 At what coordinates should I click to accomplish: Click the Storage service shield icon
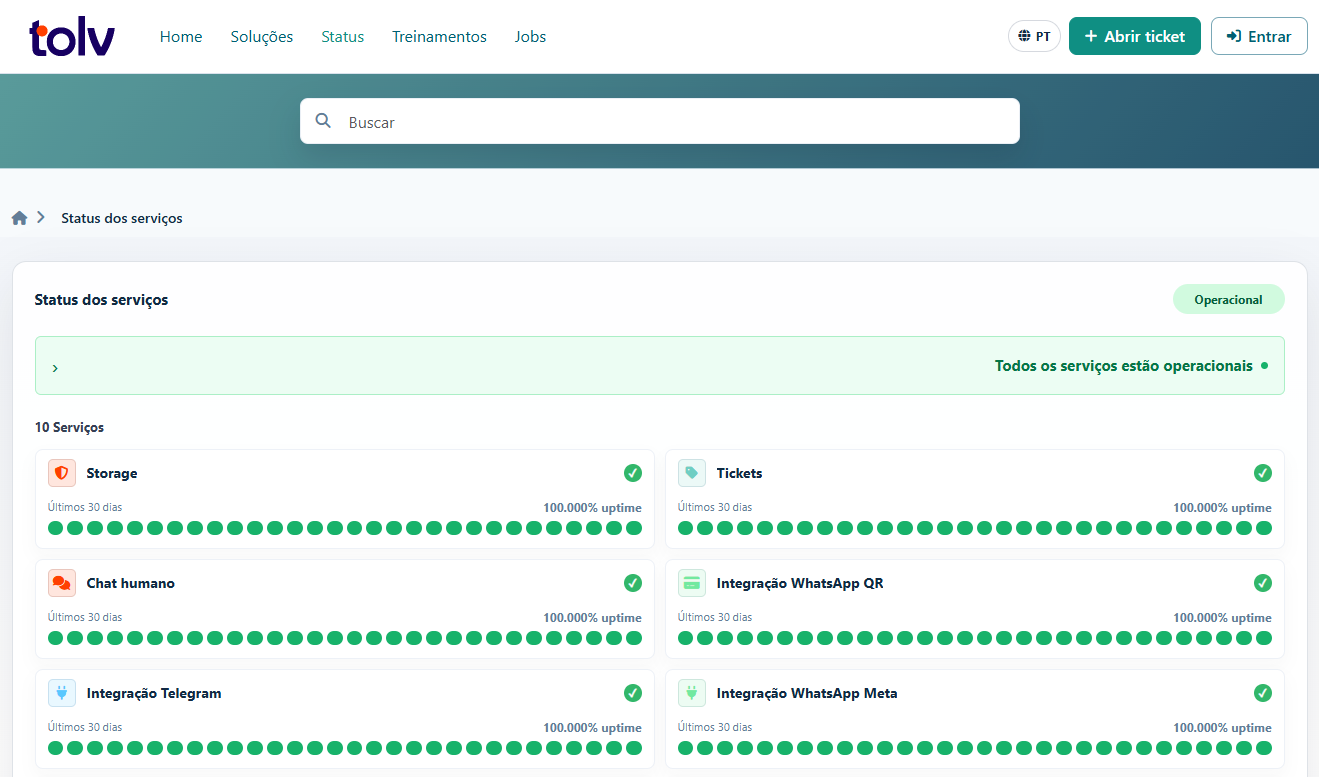pyautogui.click(x=62, y=473)
